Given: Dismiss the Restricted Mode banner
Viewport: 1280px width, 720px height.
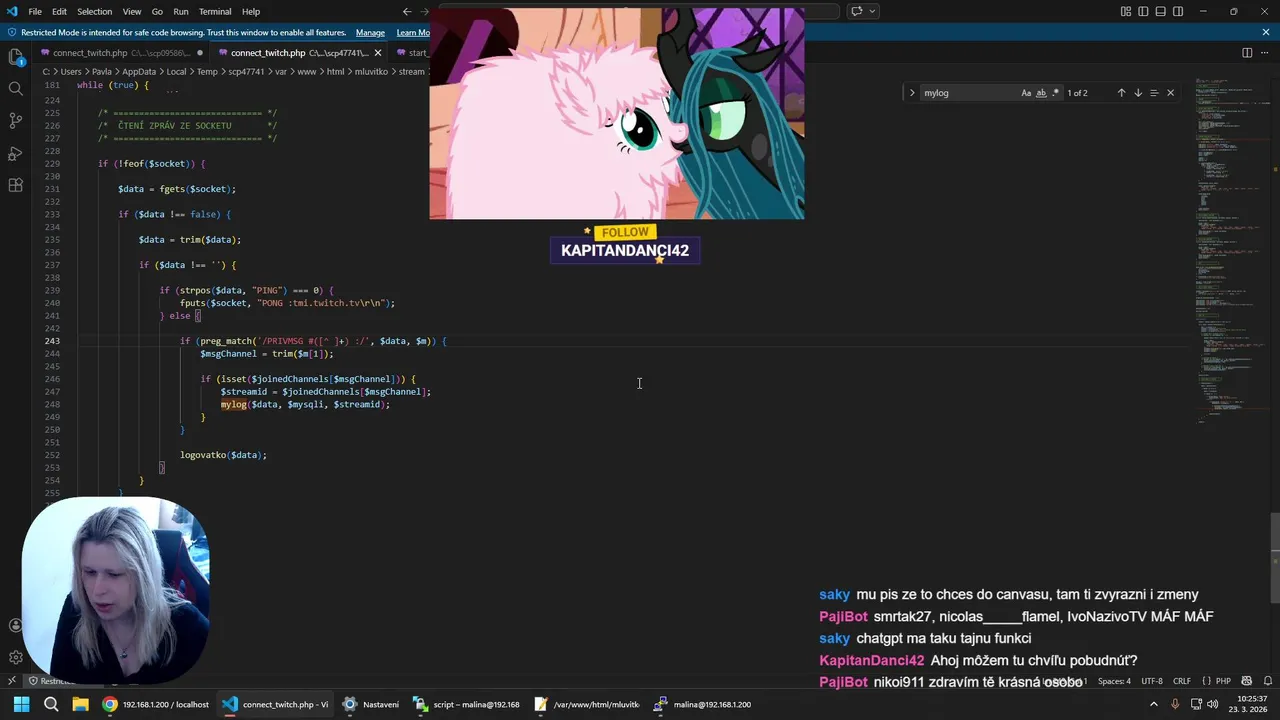Looking at the screenshot, I should [1266, 32].
